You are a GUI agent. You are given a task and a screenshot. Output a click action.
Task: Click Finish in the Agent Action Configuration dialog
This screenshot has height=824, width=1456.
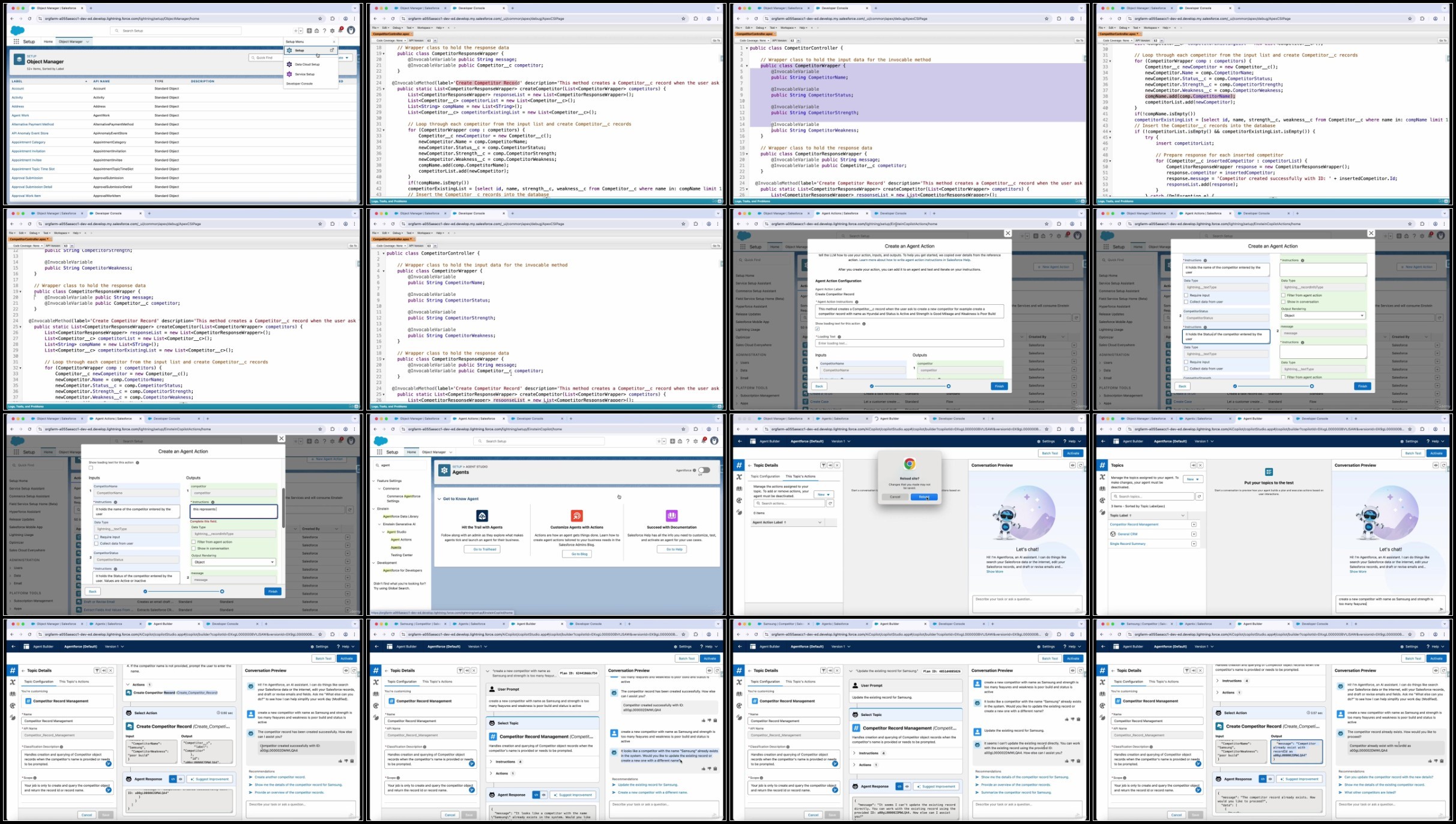click(x=999, y=386)
